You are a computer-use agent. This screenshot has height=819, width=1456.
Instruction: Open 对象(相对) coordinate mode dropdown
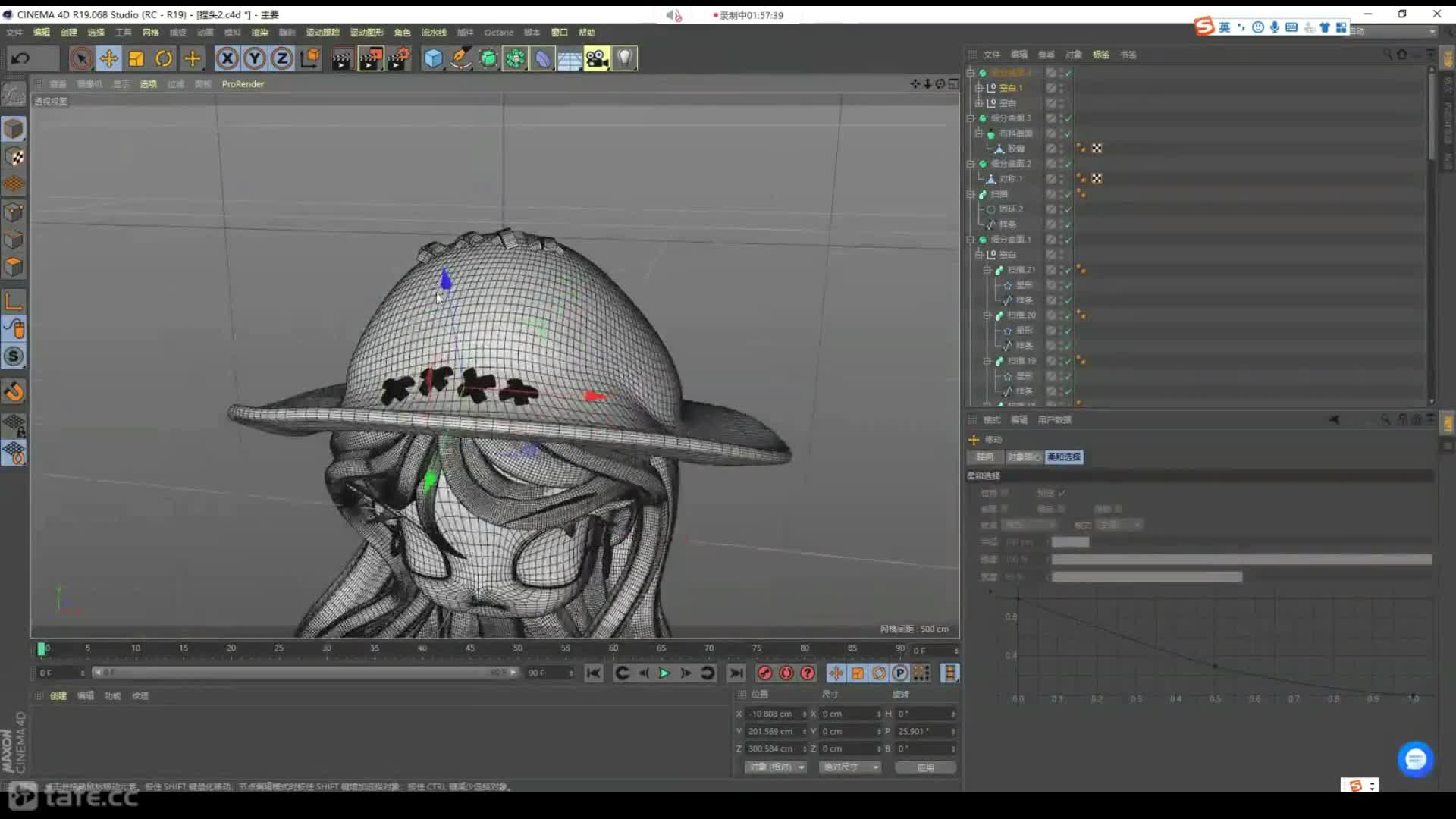[775, 767]
